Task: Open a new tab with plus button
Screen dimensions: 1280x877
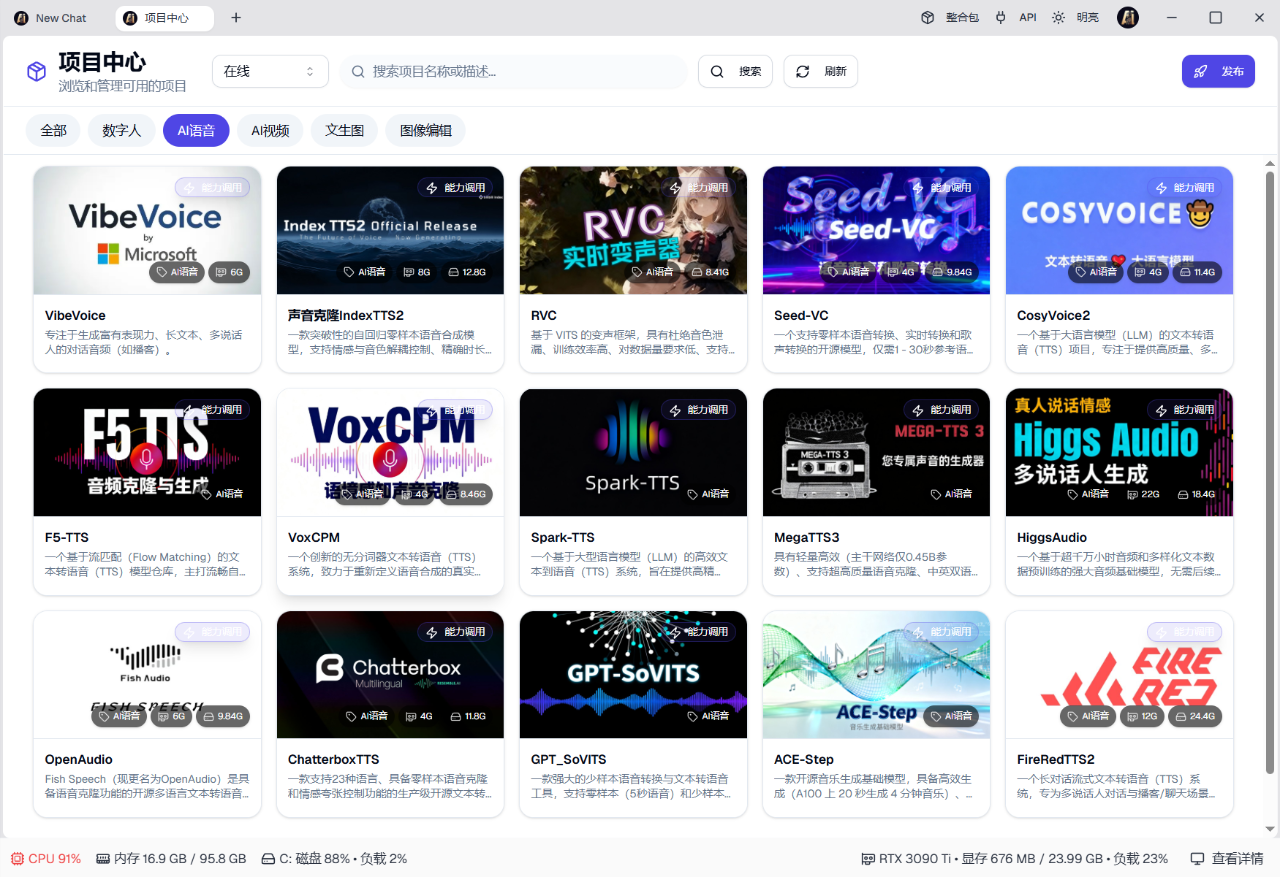Action: [236, 18]
